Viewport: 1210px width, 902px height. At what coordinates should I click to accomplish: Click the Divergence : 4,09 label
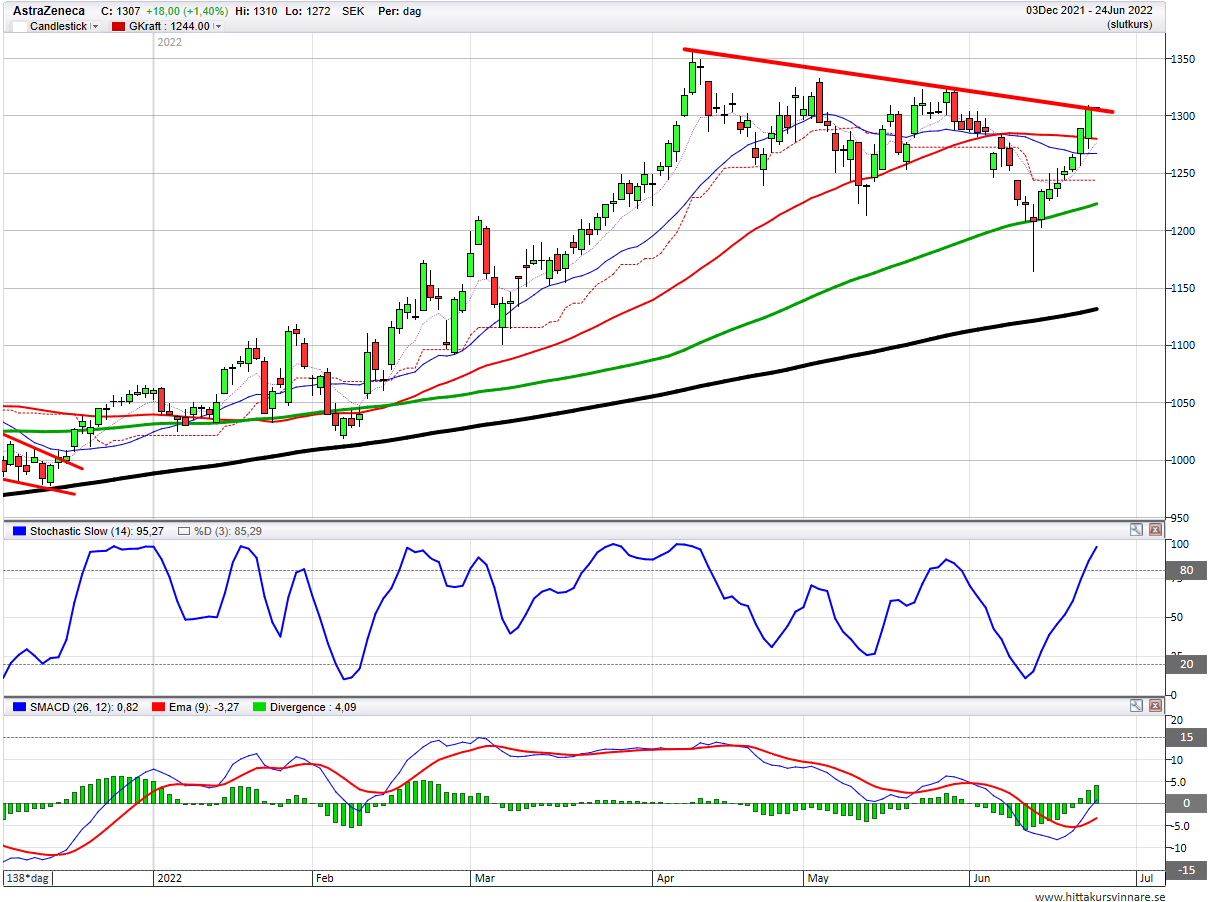(x=313, y=707)
